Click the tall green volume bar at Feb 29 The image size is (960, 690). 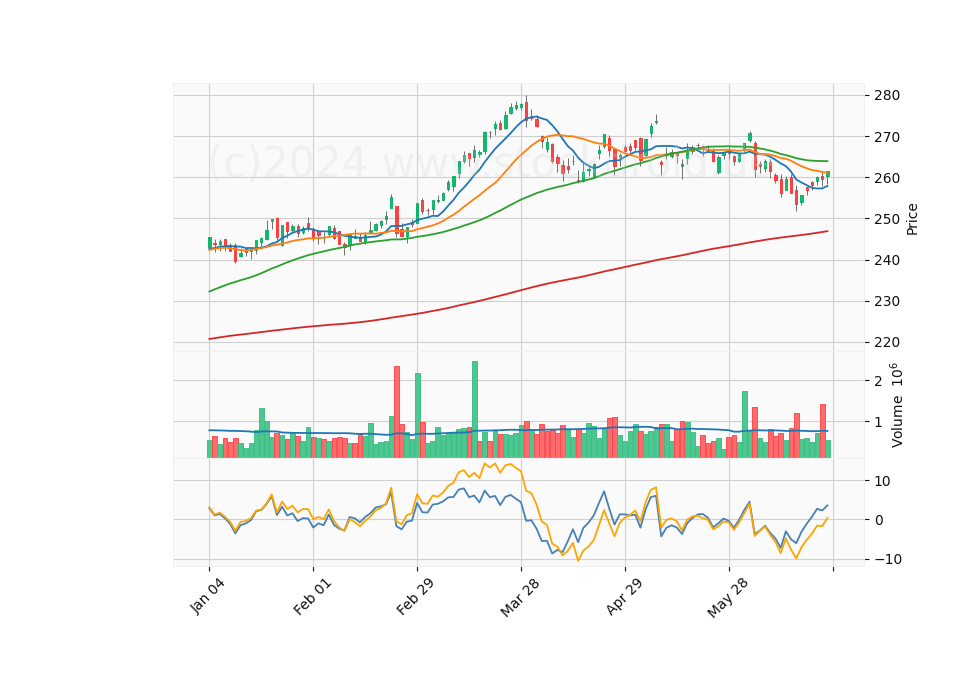click(x=418, y=416)
